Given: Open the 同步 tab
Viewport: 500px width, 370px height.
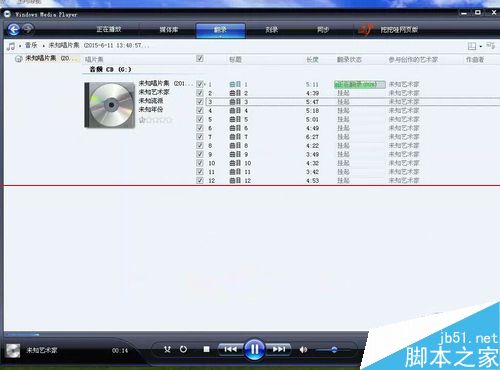Looking at the screenshot, I should coord(323,30).
